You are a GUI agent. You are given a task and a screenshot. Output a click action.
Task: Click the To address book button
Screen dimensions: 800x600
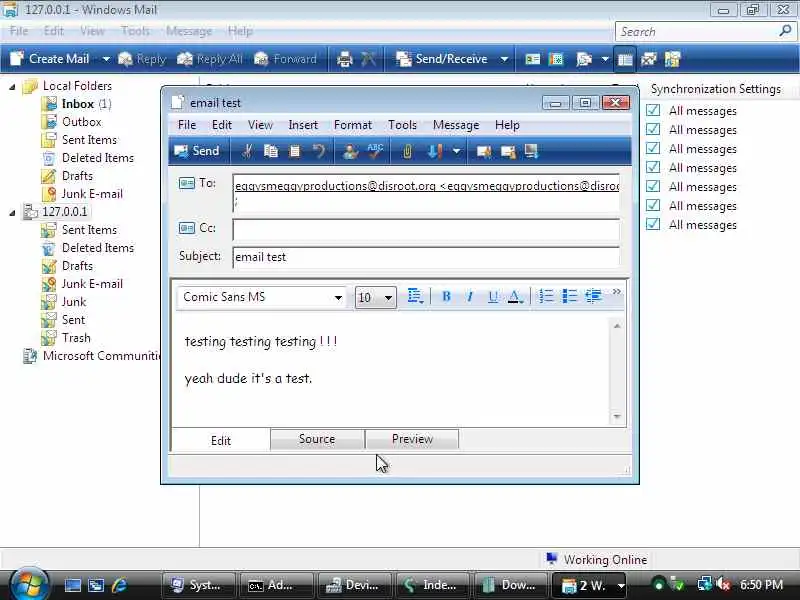click(197, 183)
